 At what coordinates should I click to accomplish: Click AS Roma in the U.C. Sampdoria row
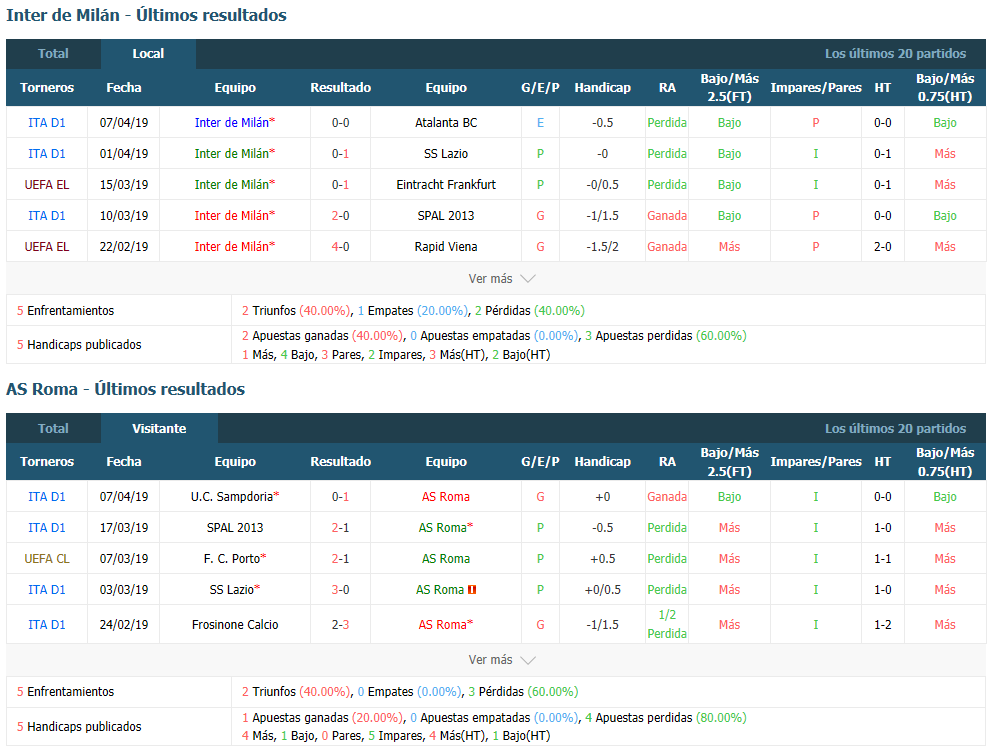click(446, 497)
